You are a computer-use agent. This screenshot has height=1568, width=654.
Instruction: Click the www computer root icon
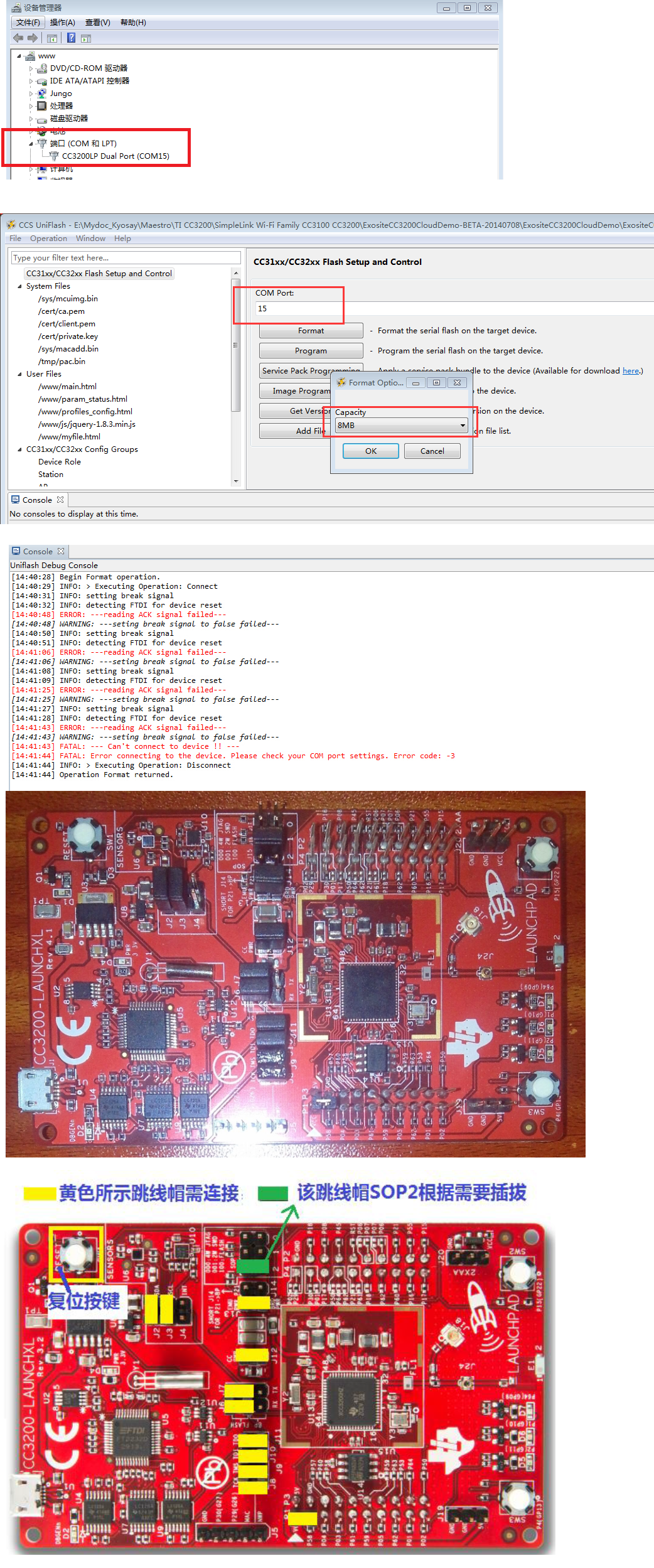30,56
